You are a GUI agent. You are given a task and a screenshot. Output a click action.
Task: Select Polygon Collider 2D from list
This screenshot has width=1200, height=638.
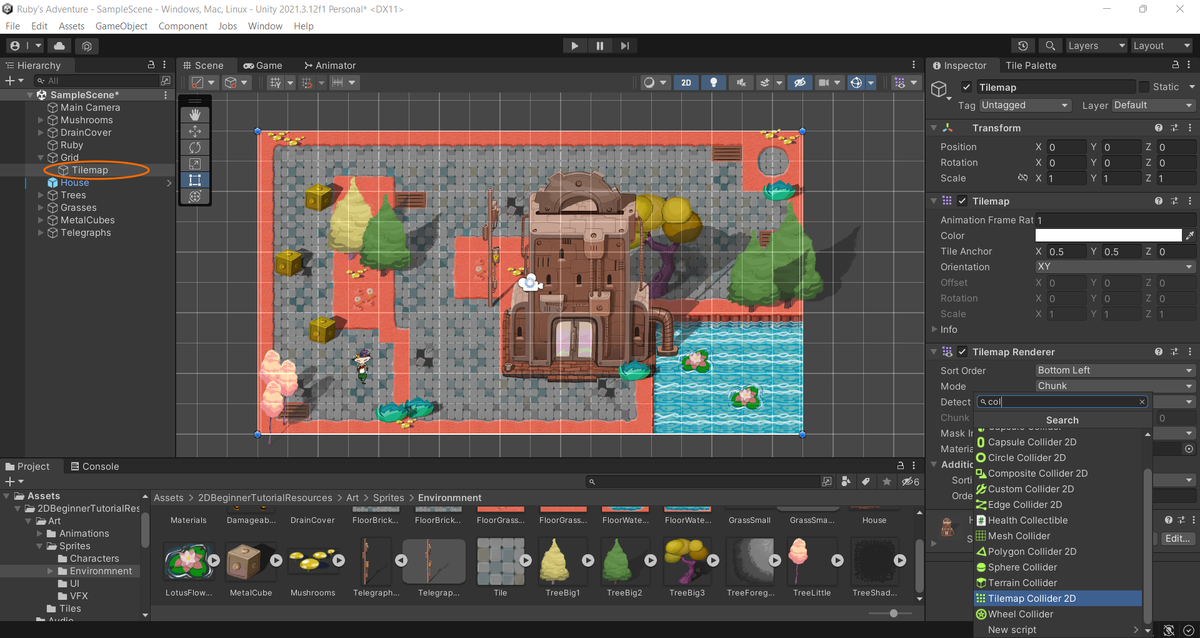tap(1058, 551)
